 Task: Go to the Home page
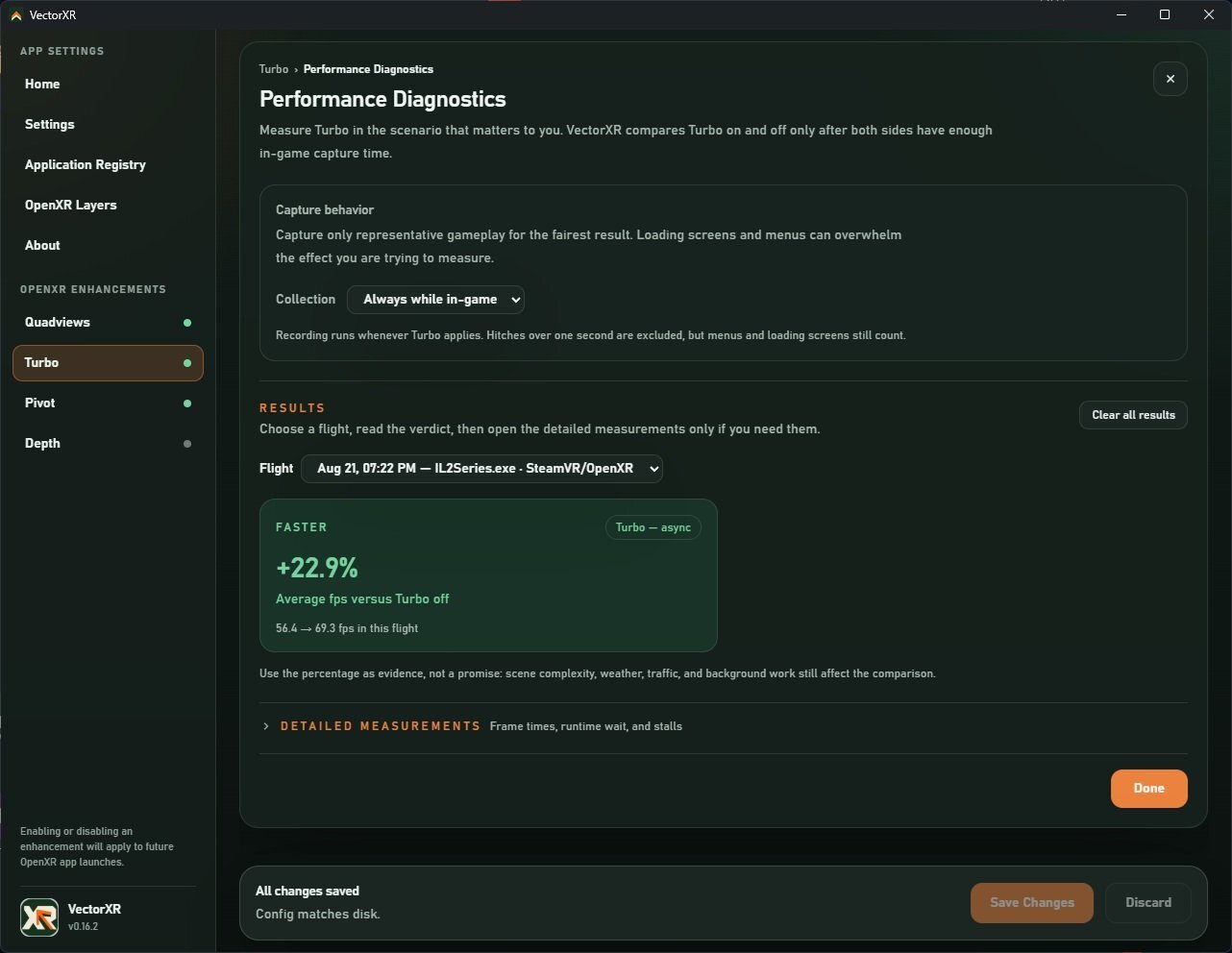(x=42, y=85)
